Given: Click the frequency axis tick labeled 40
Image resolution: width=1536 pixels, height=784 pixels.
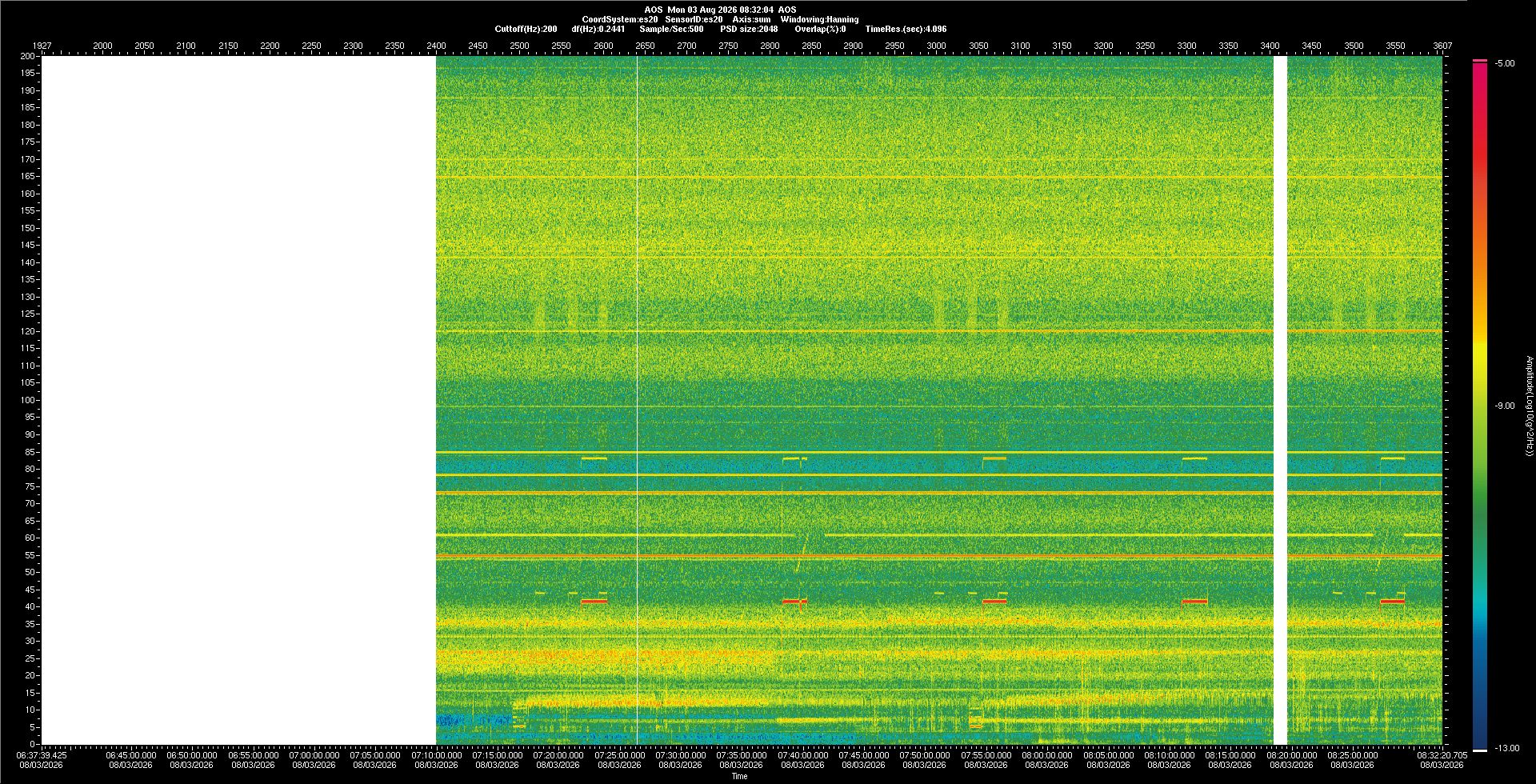Looking at the screenshot, I should point(30,606).
